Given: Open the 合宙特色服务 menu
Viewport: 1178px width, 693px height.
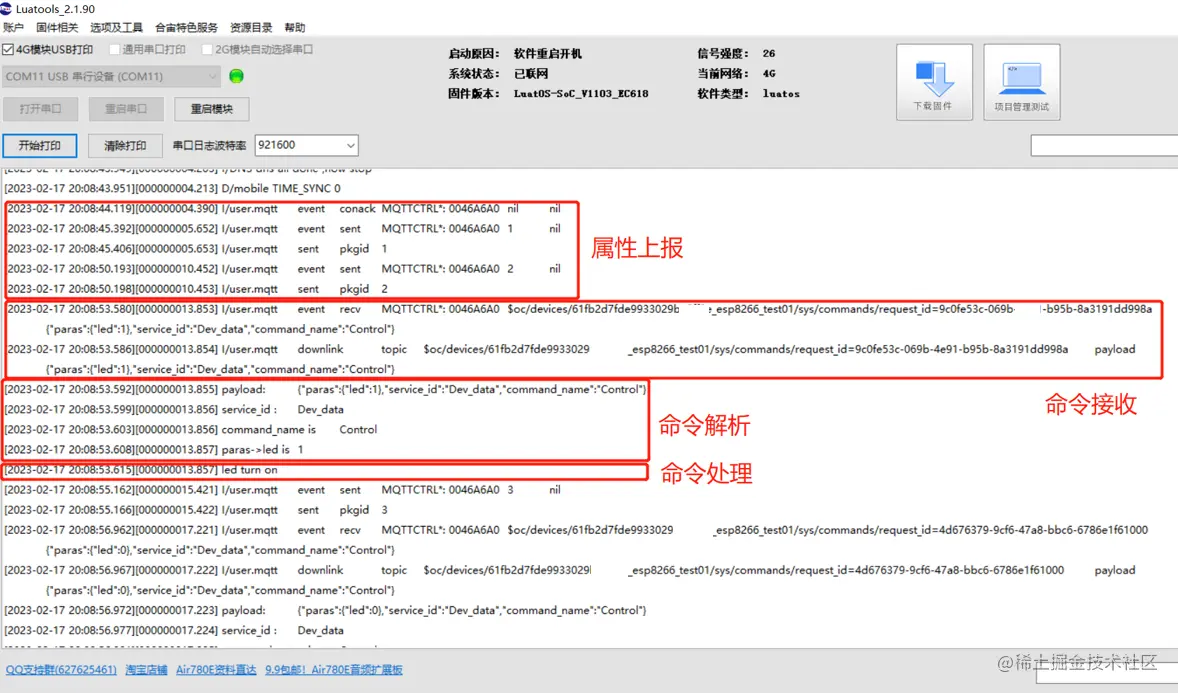Looking at the screenshot, I should click(x=186, y=28).
